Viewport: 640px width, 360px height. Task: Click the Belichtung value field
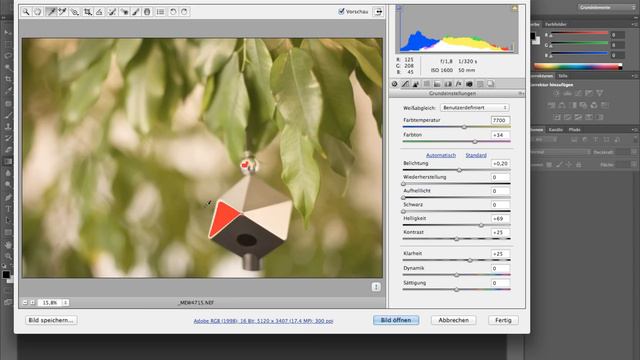point(500,163)
